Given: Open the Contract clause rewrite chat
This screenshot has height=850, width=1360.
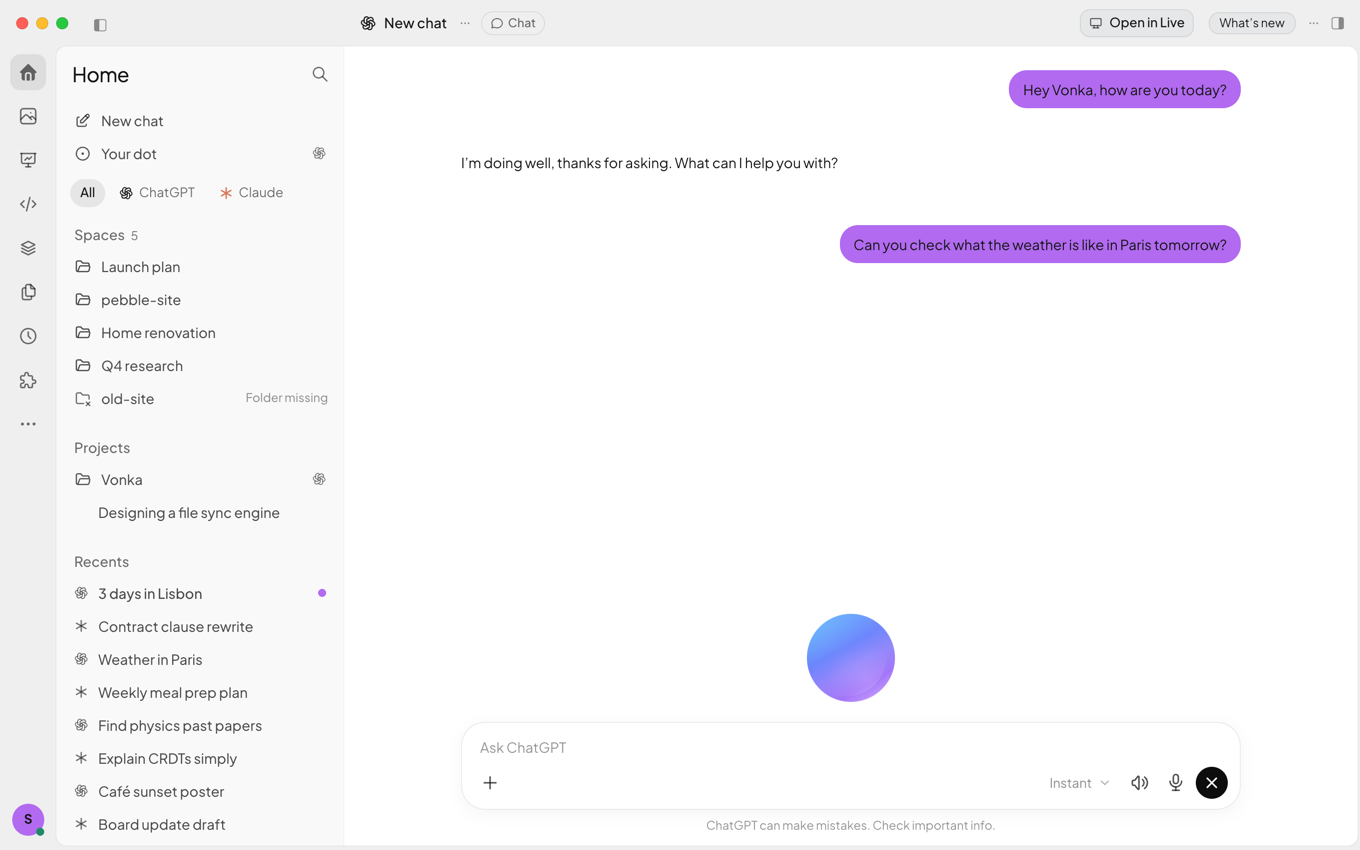Looking at the screenshot, I should [x=200, y=627].
